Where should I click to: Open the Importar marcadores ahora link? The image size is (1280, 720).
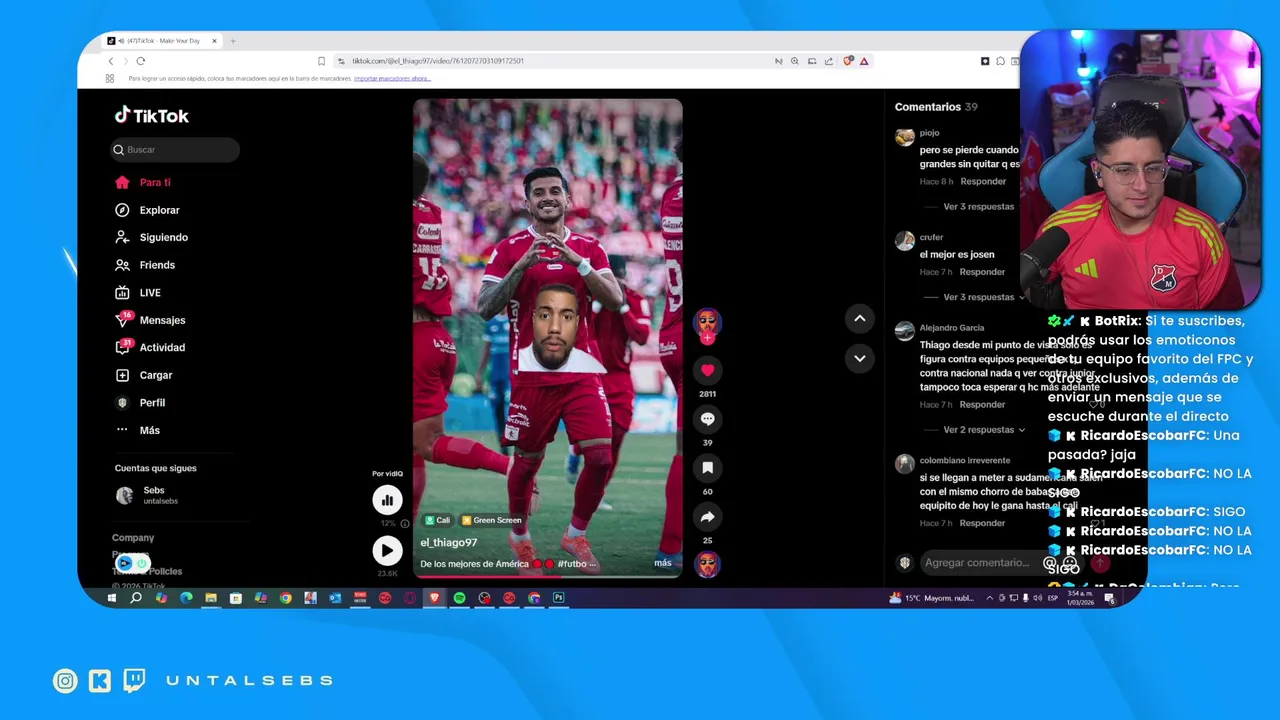coord(392,78)
